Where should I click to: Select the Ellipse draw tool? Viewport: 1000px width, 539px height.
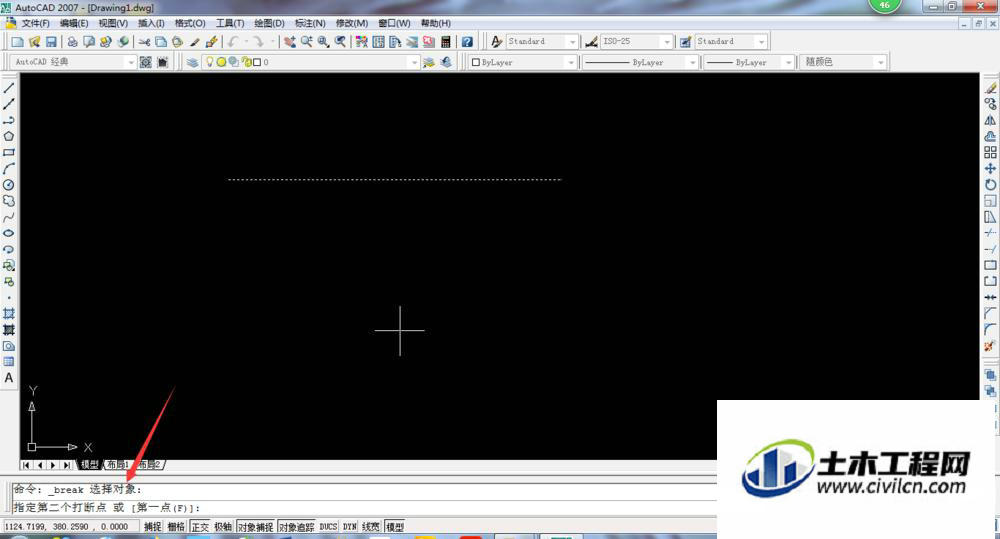9,233
